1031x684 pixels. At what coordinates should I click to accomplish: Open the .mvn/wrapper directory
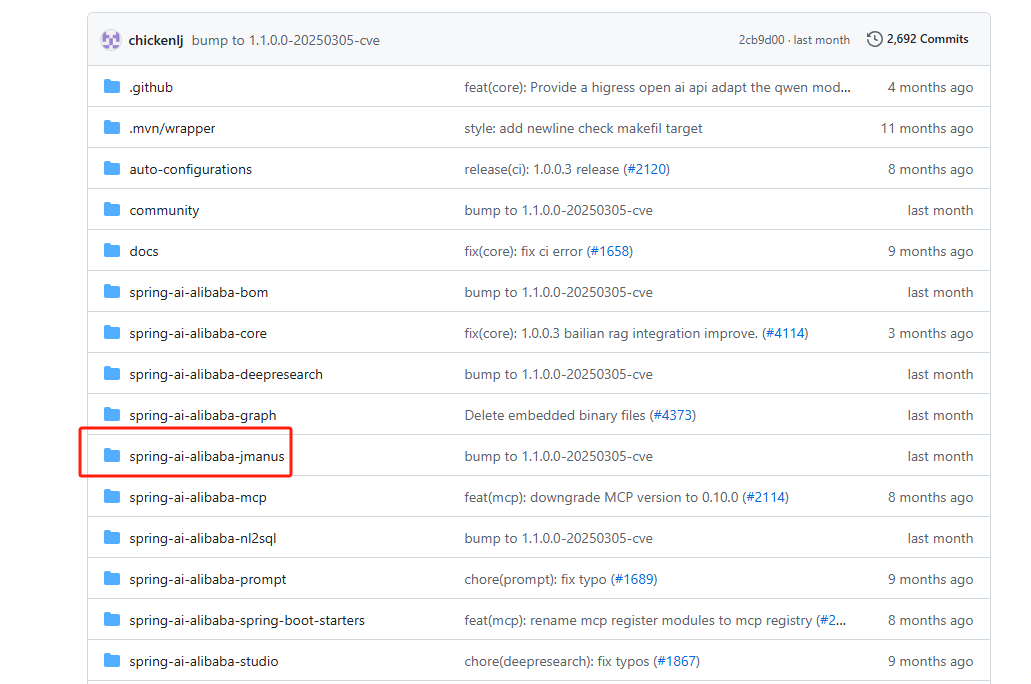pyautogui.click(x=172, y=128)
